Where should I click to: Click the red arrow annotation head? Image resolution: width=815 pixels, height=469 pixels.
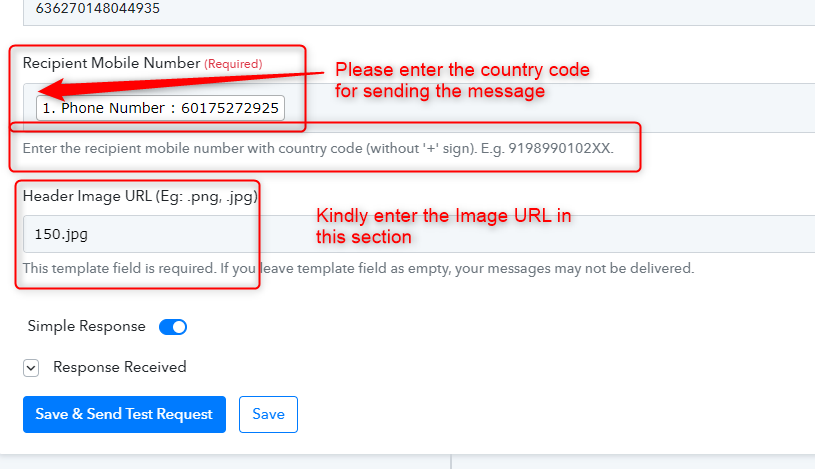pos(51,89)
